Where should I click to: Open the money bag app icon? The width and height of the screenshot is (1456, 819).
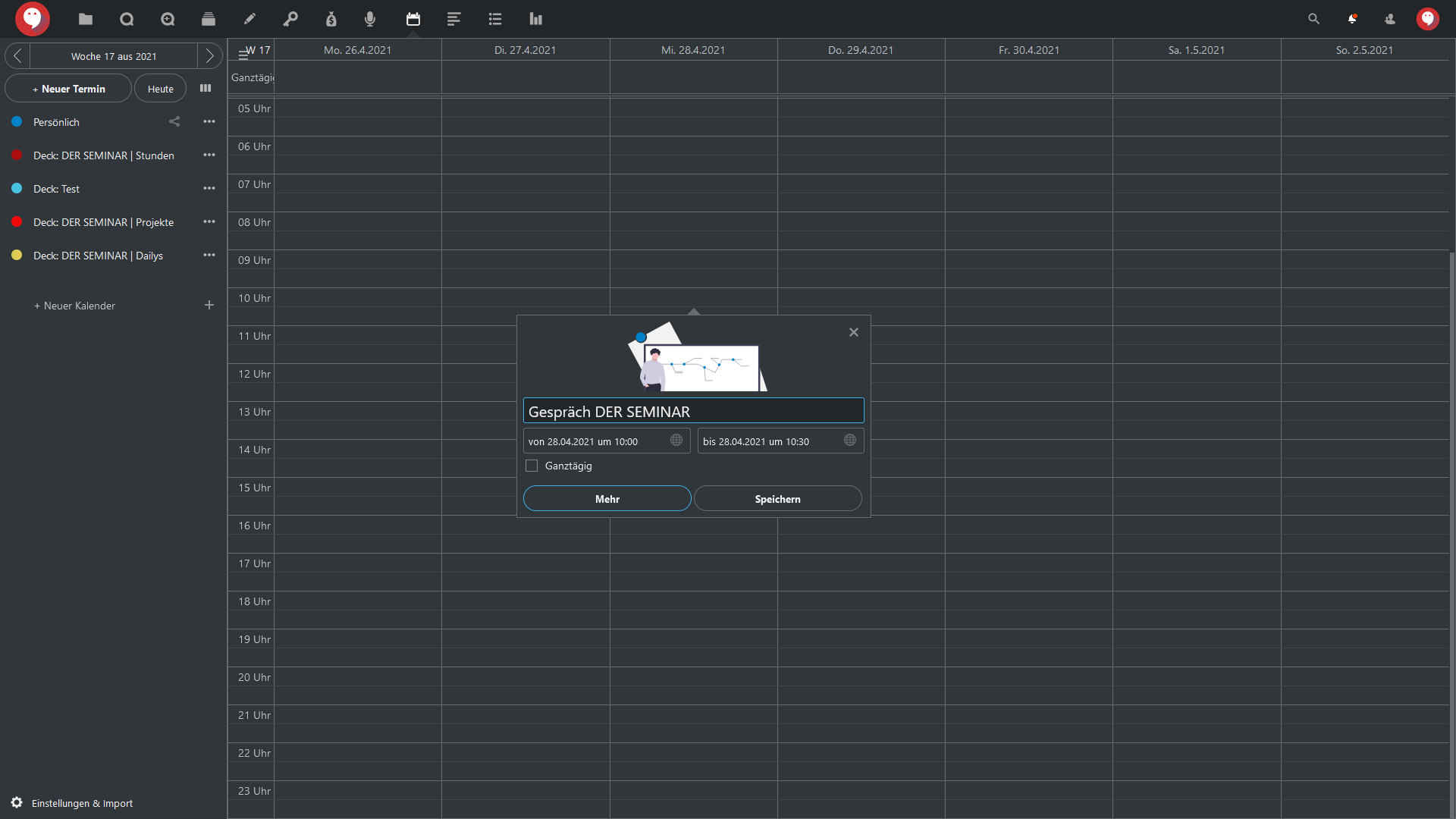[x=331, y=19]
